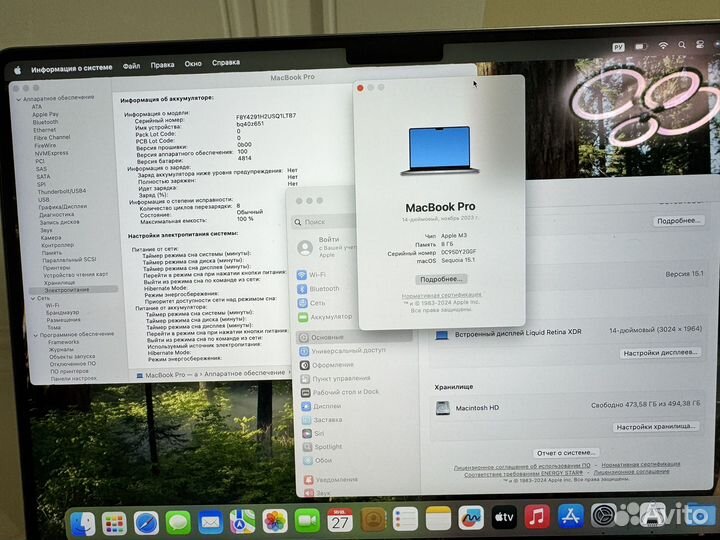This screenshot has height=540, width=720.
Task: Open Информация о системе menu
Action: pos(72,68)
